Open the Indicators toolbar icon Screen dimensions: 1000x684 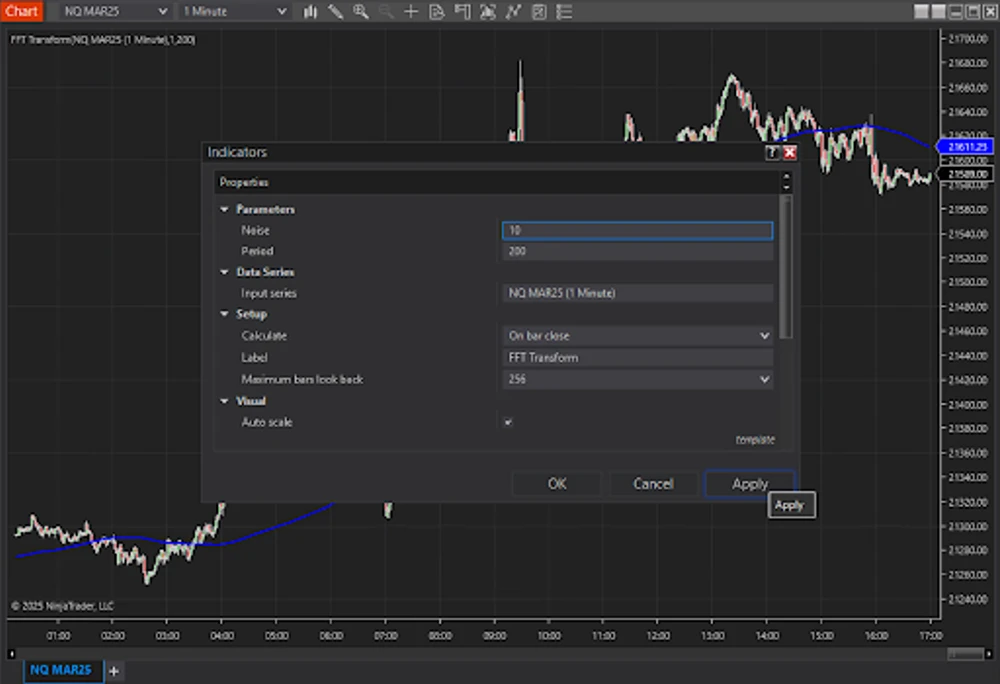tap(513, 11)
